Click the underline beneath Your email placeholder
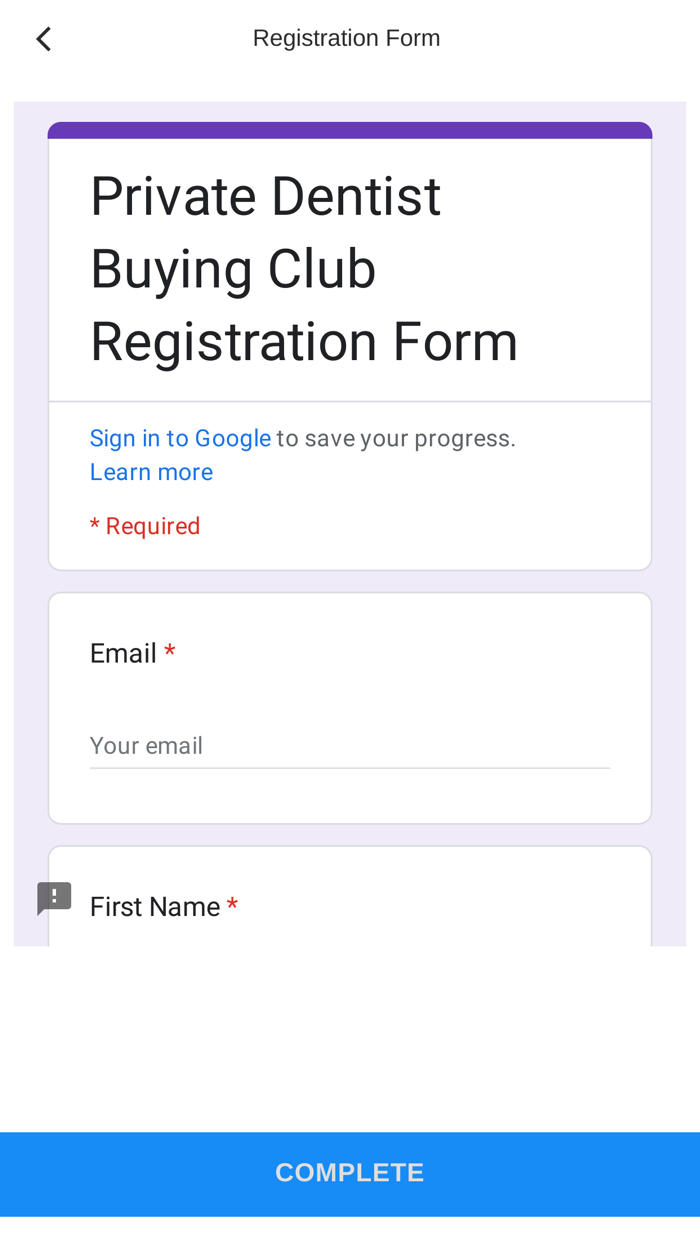700x1244 pixels. tap(349, 768)
